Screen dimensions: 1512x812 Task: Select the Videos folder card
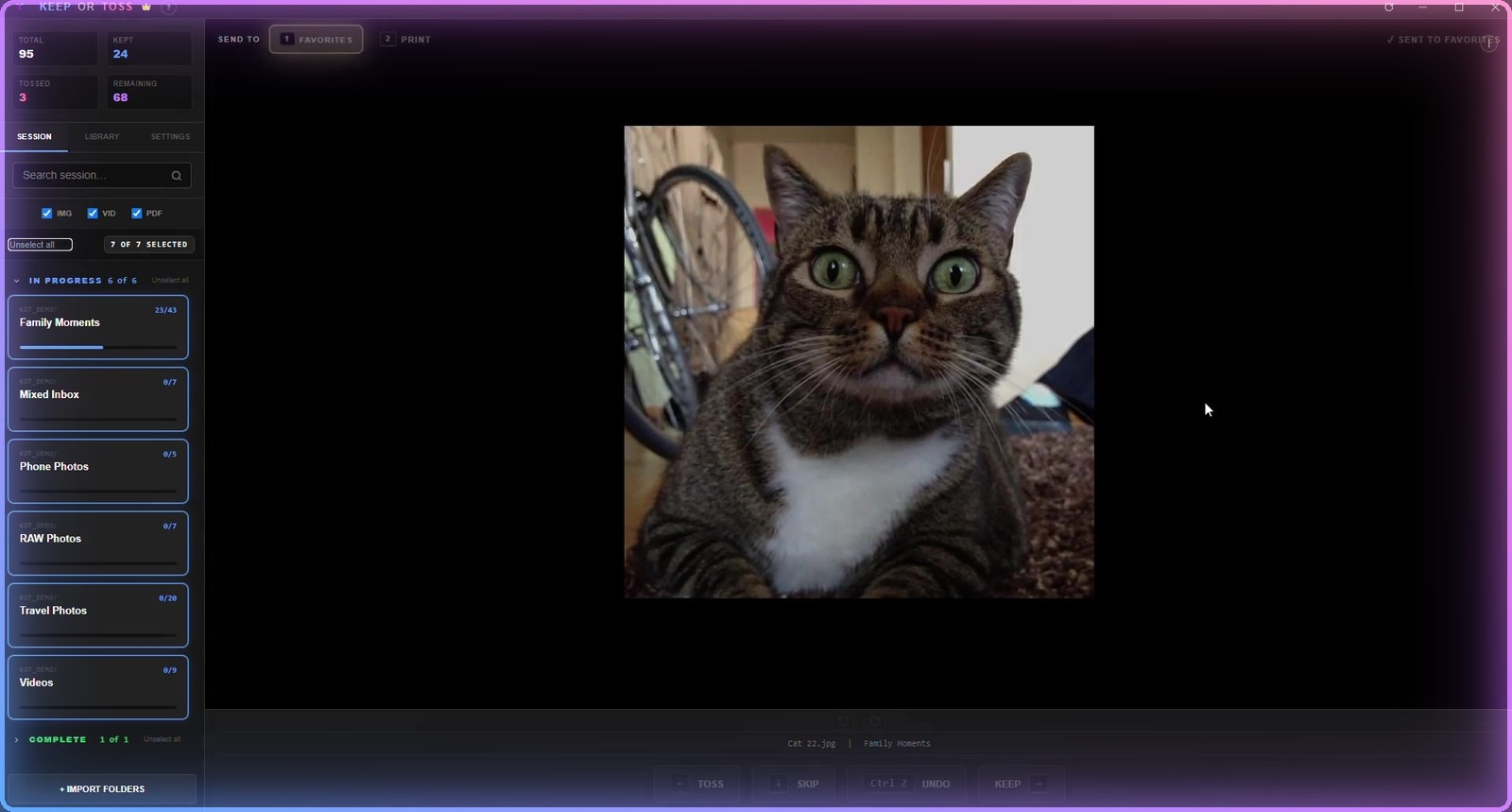coord(98,687)
